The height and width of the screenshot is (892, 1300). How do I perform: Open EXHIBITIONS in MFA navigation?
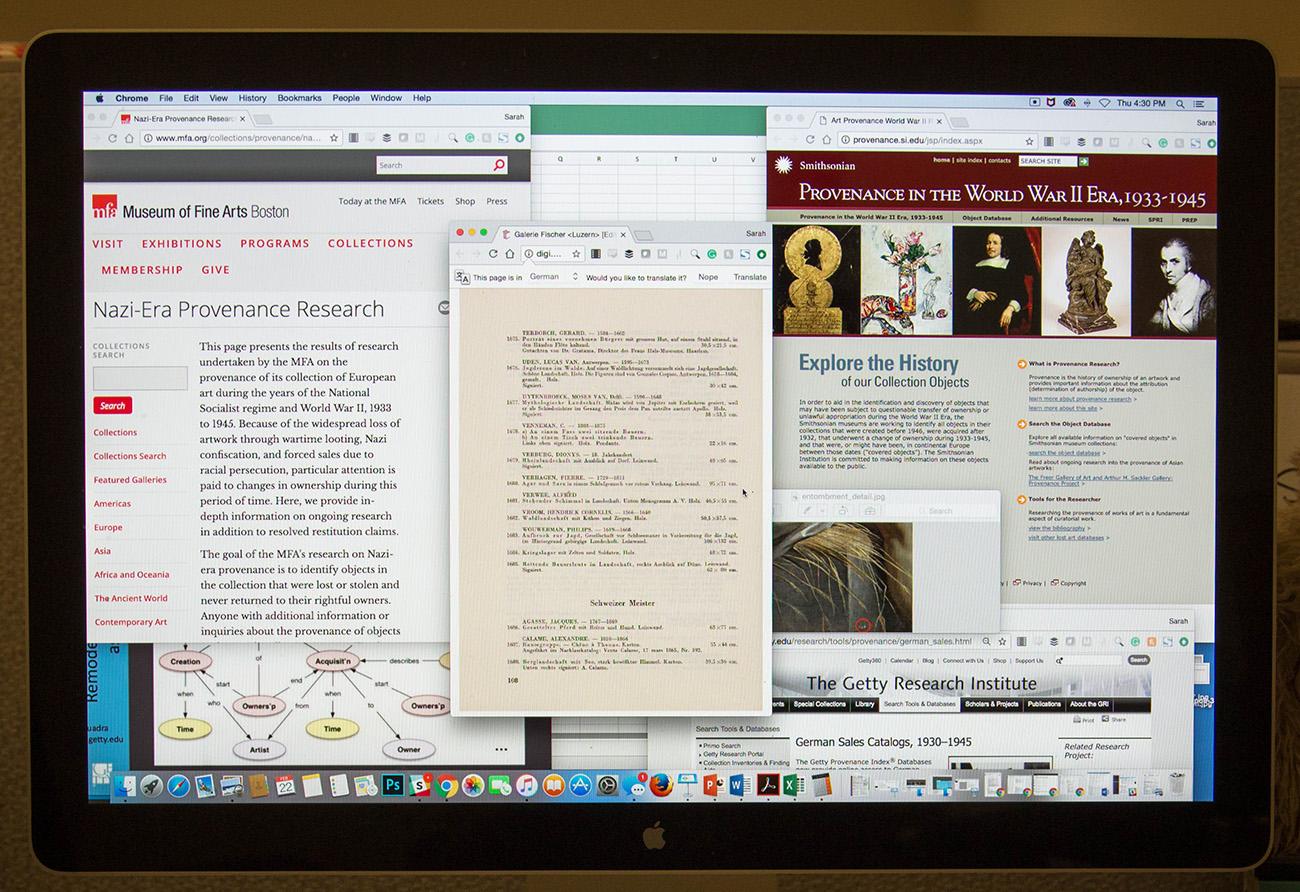(x=181, y=243)
